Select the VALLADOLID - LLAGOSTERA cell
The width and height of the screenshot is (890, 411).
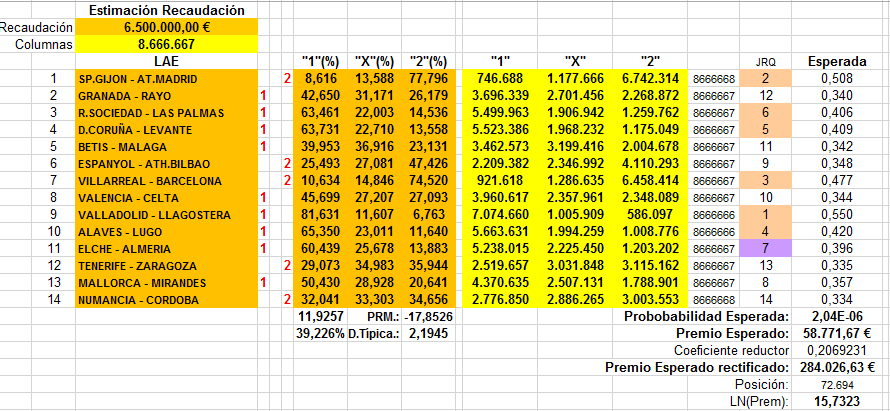pos(166,215)
